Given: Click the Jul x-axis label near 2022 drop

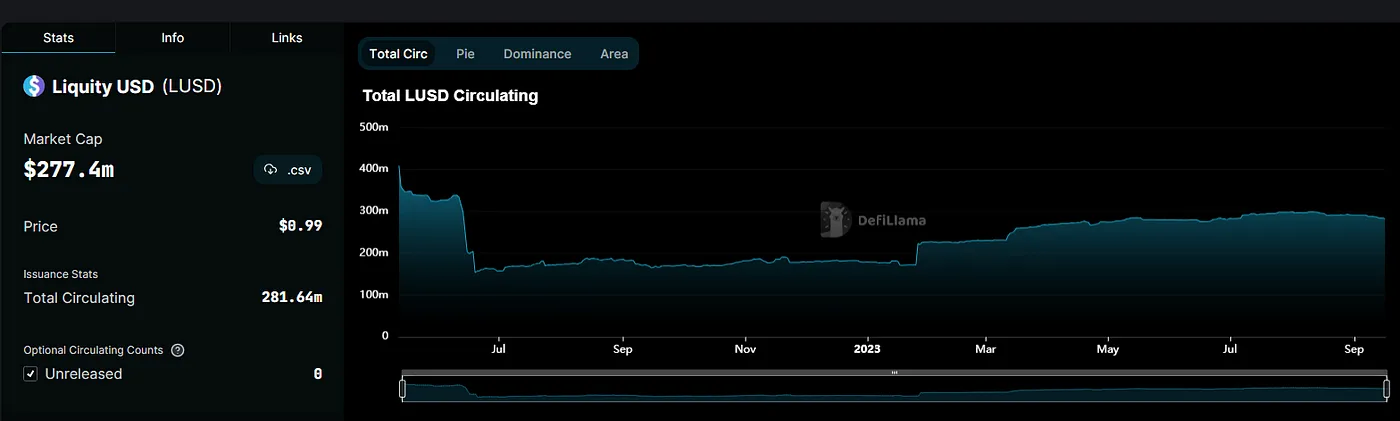Looking at the screenshot, I should (x=498, y=349).
